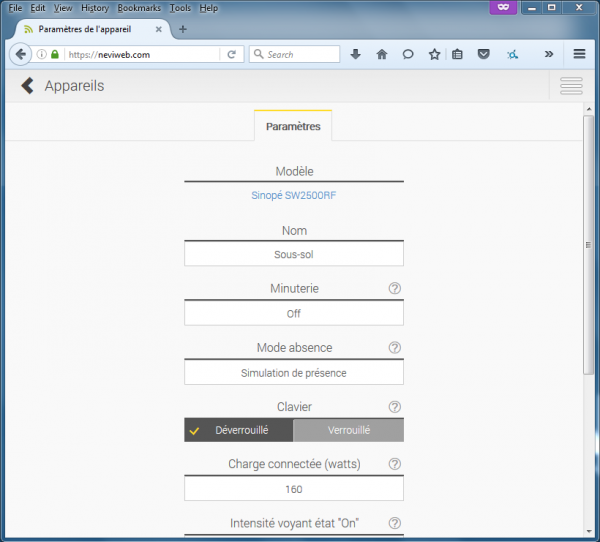The image size is (600, 542).
Task: Click the back arrow next to Appareils
Action: click(x=27, y=86)
